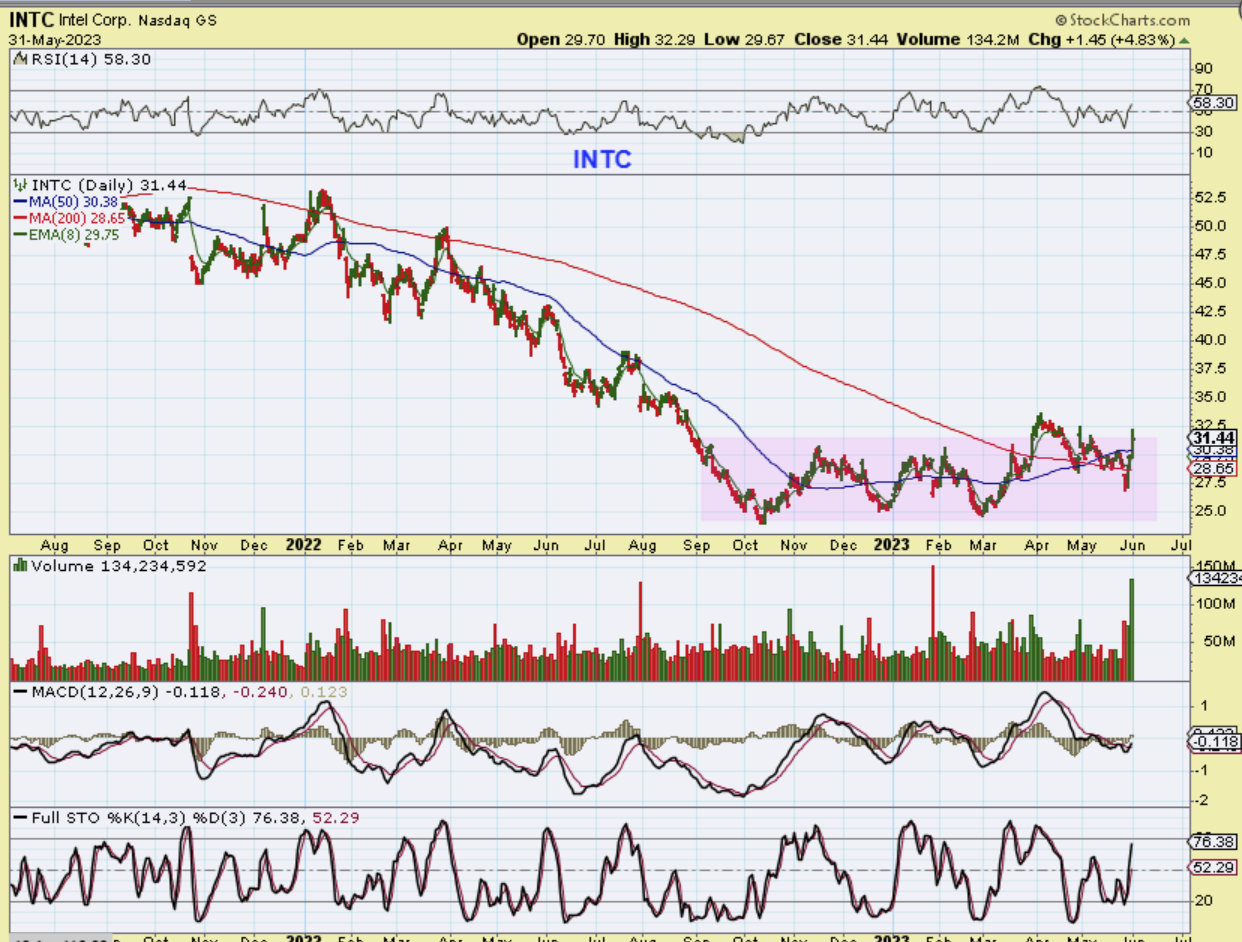Click the 42.5 price axis label
Image resolution: width=1242 pixels, height=942 pixels.
click(x=1211, y=311)
